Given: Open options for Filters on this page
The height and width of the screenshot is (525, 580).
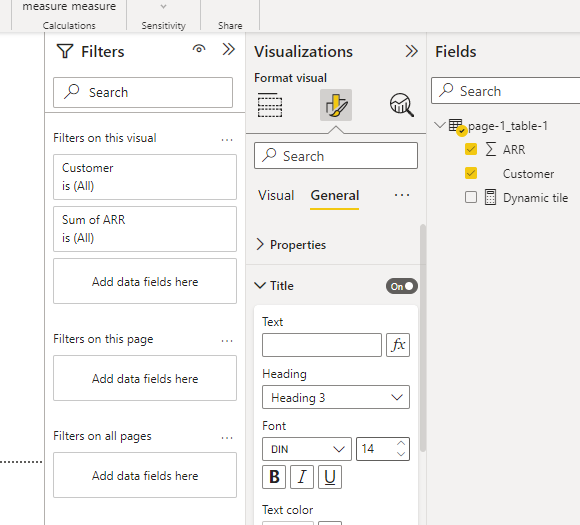Looking at the screenshot, I should (x=227, y=341).
